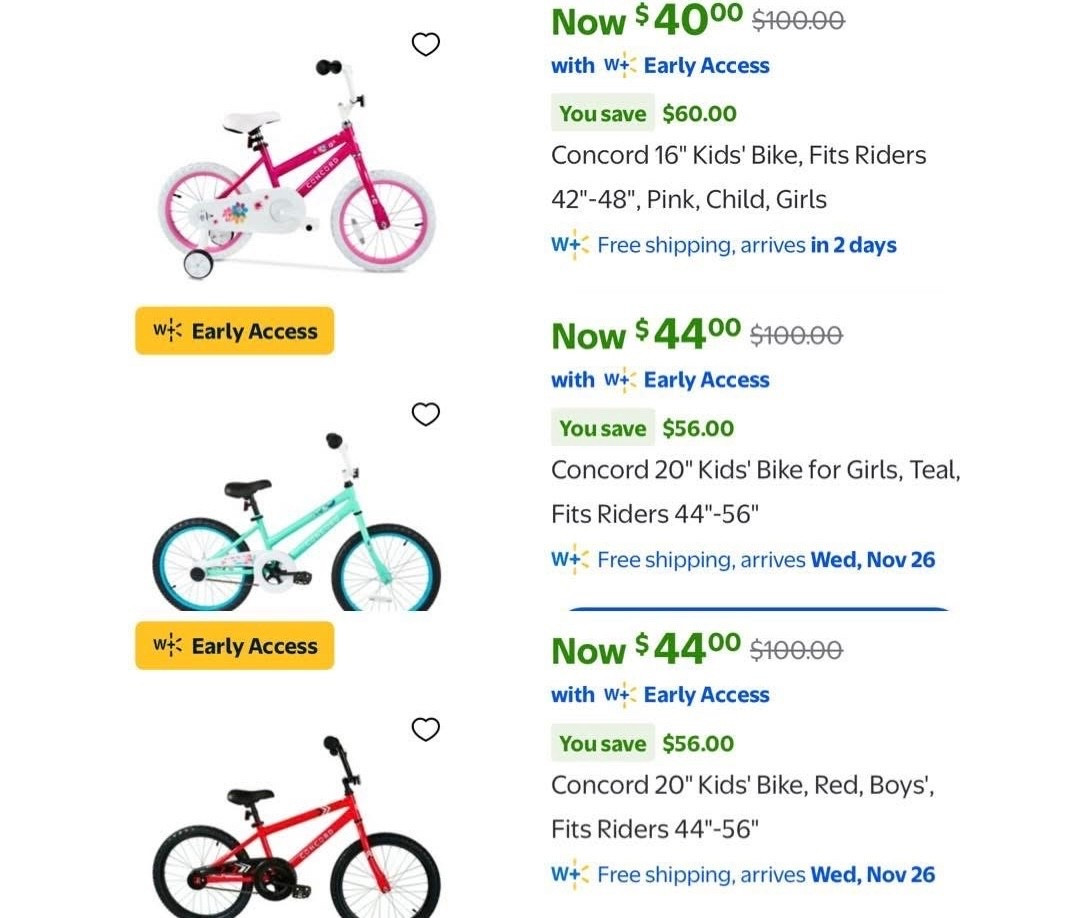This screenshot has width=1080, height=918.
Task: Click the Walmart+ icon beside pink bike's Early Access
Action: click(620, 66)
